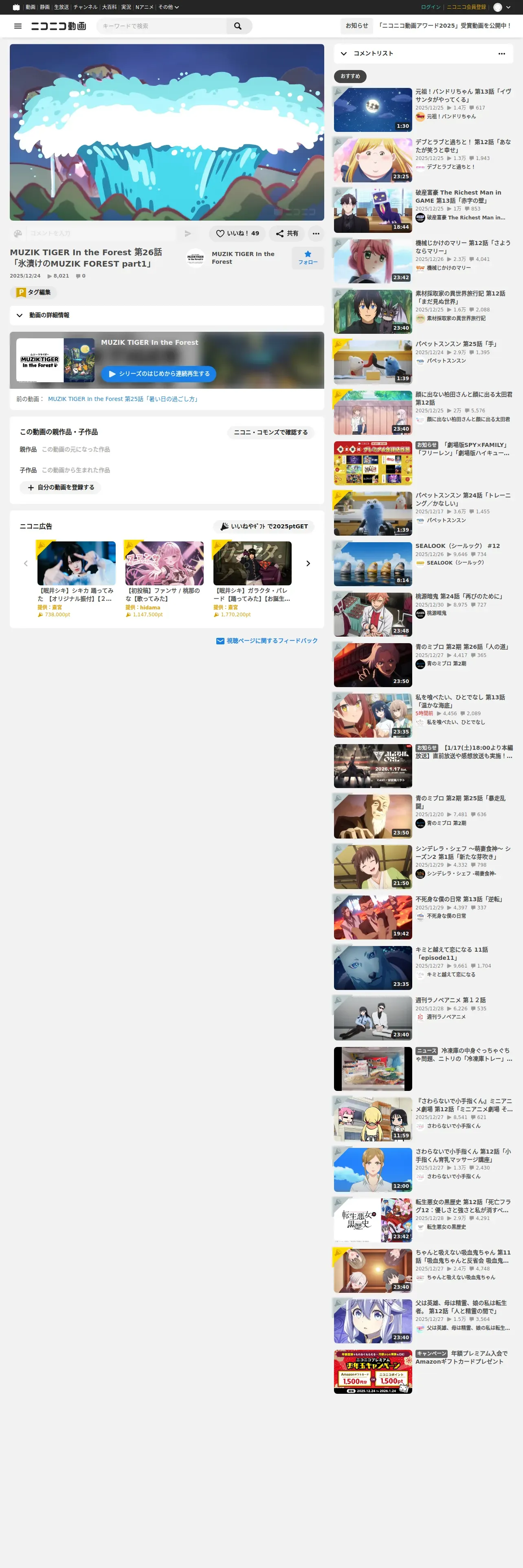Image resolution: width=523 pixels, height=1568 pixels.
Task: Open Nアニメ in top navigation
Action: 145,7
